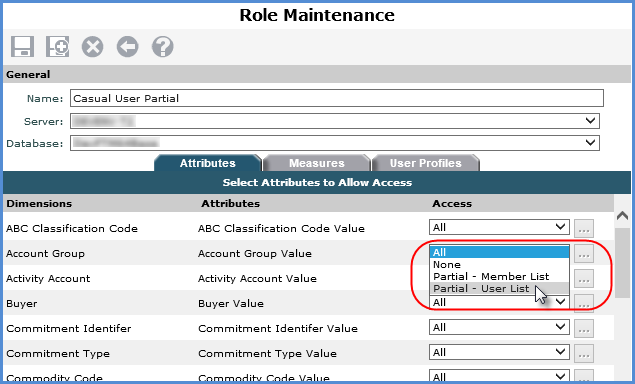Click ellipsis button for Account Group row

pyautogui.click(x=584, y=254)
